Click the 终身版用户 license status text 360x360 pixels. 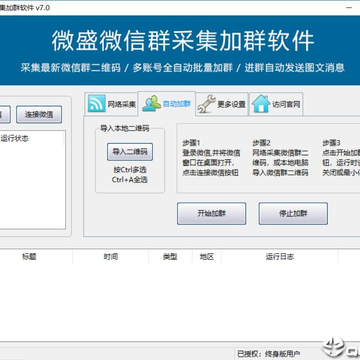(282, 353)
